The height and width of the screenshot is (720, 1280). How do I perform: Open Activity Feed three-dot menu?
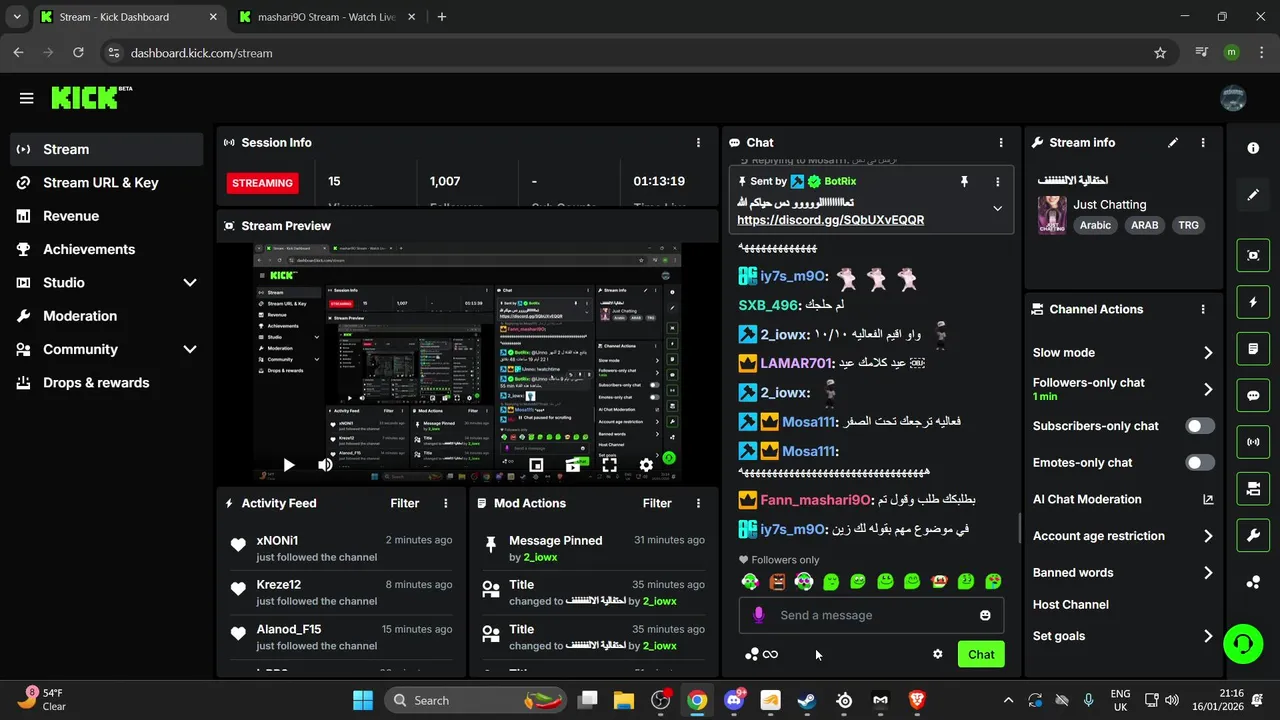click(446, 504)
